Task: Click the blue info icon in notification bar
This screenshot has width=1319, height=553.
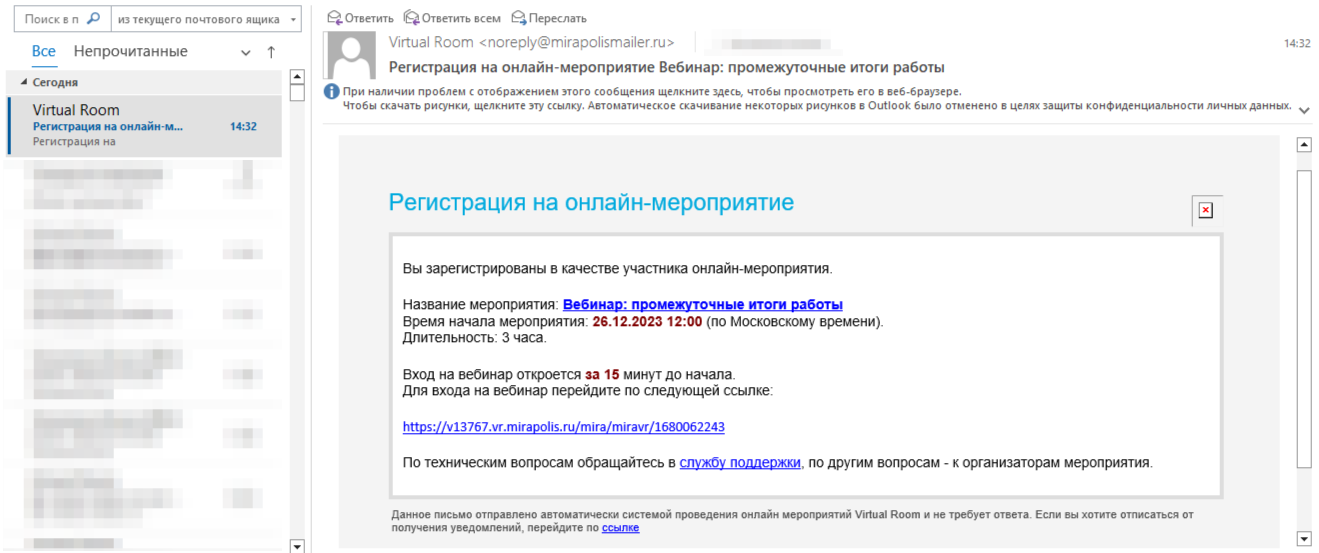Action: coord(332,92)
